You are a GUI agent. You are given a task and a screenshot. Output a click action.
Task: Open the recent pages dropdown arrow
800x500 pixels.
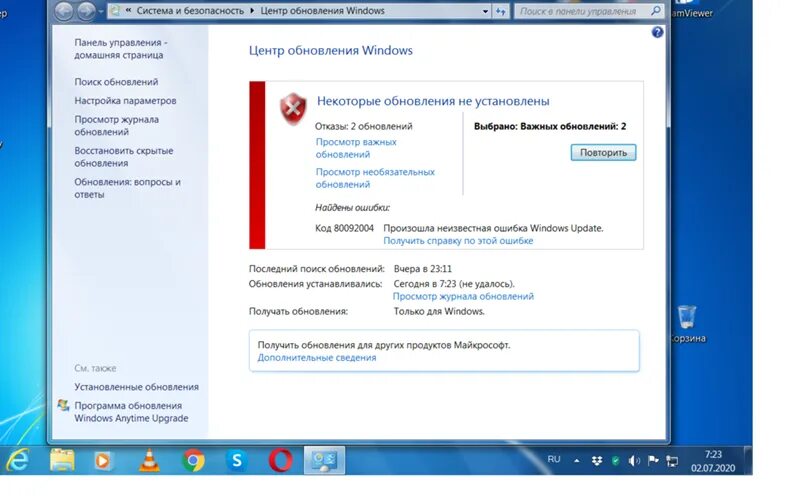click(x=101, y=12)
